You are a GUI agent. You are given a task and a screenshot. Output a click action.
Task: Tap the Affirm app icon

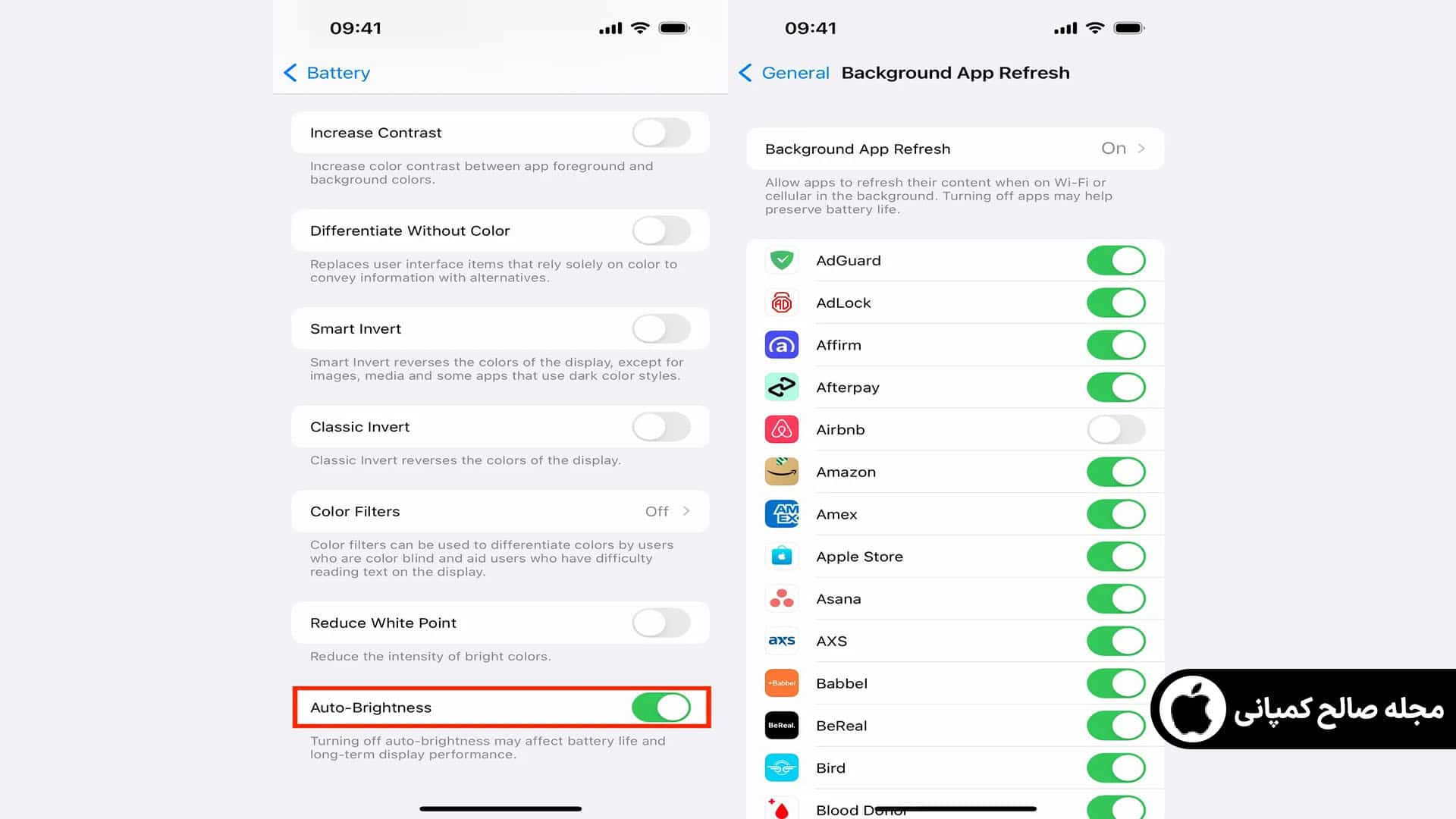[781, 345]
